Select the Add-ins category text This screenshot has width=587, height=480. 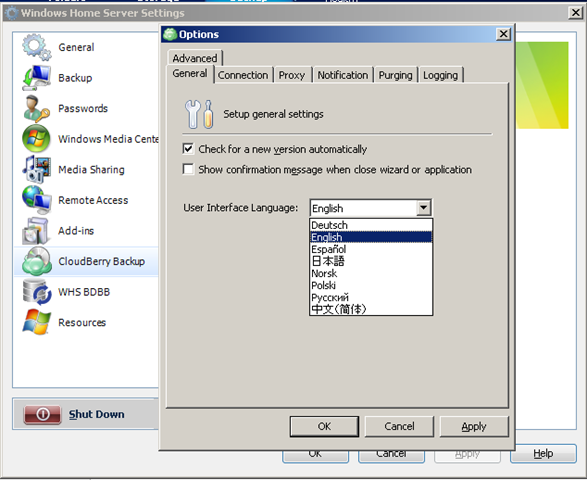click(76, 231)
